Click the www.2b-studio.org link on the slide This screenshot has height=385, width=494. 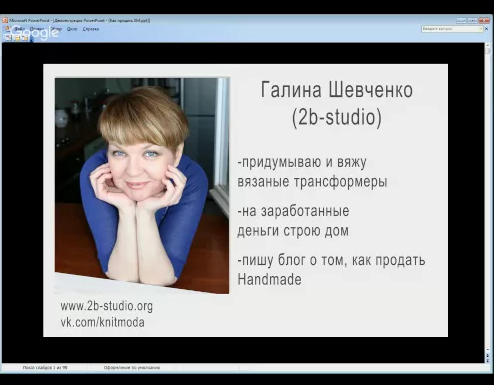(107, 306)
